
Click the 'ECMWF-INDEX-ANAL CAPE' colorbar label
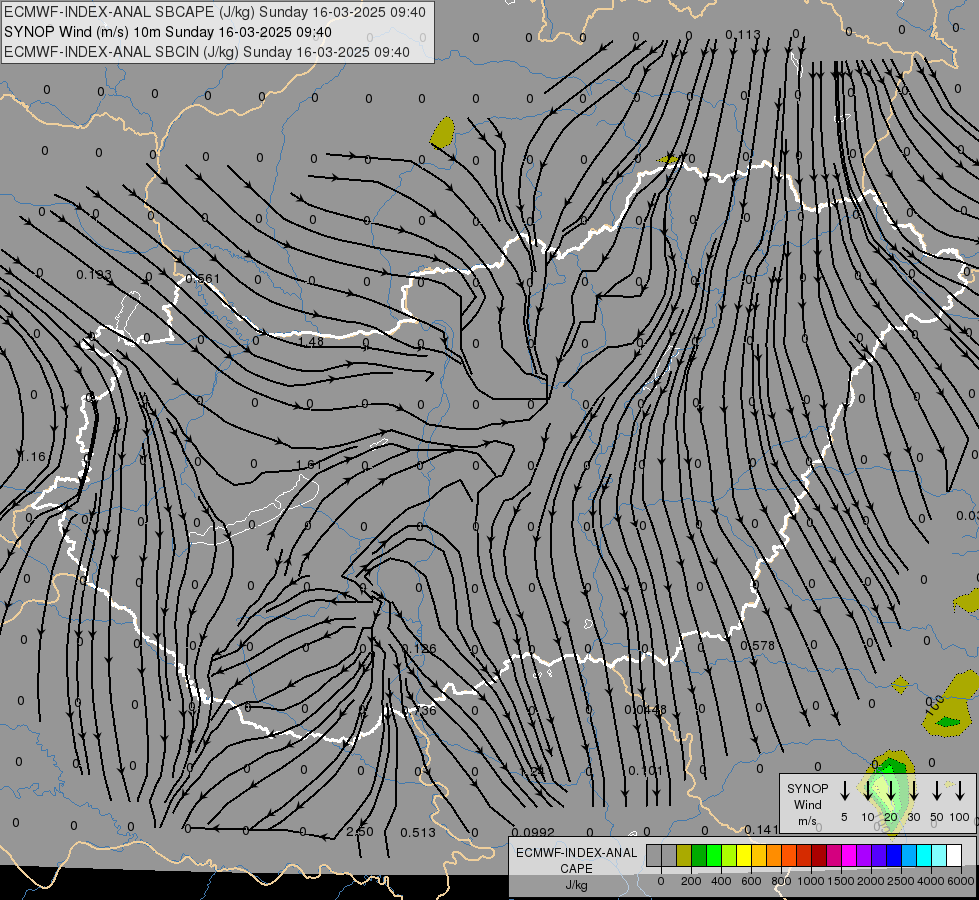pyautogui.click(x=576, y=860)
